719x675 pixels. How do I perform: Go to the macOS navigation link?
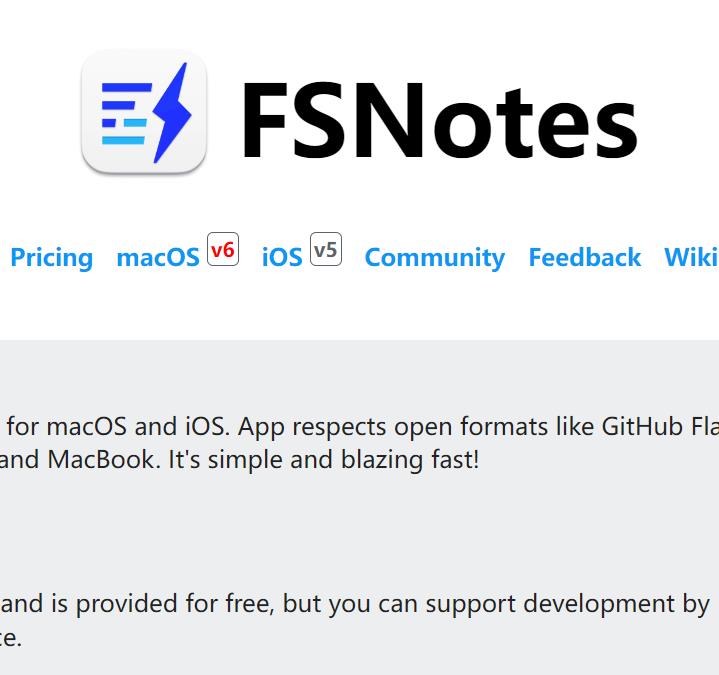pos(158,258)
